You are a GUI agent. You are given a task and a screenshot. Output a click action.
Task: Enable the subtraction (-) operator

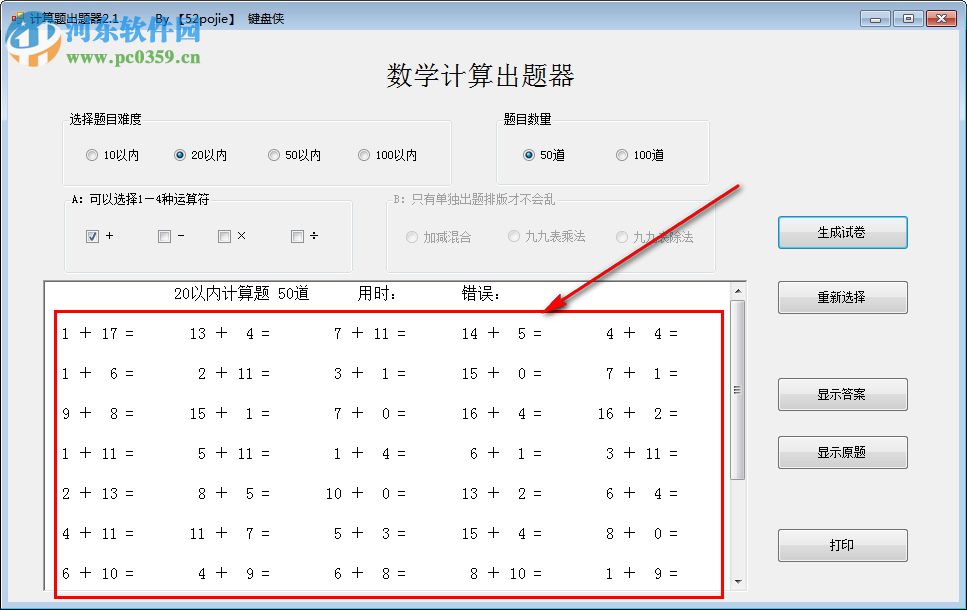[x=162, y=236]
